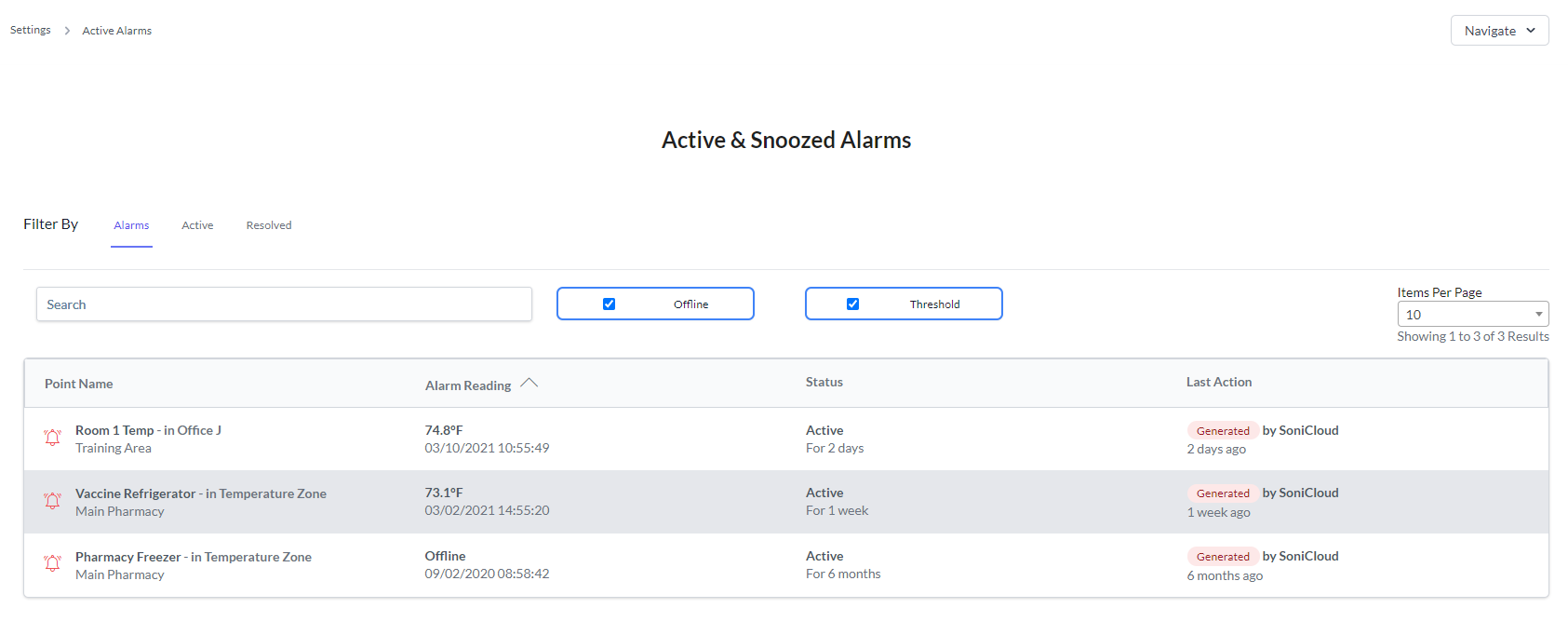Toggle off the Offline filter pill
Screen dimensions: 1568x635
point(655,304)
